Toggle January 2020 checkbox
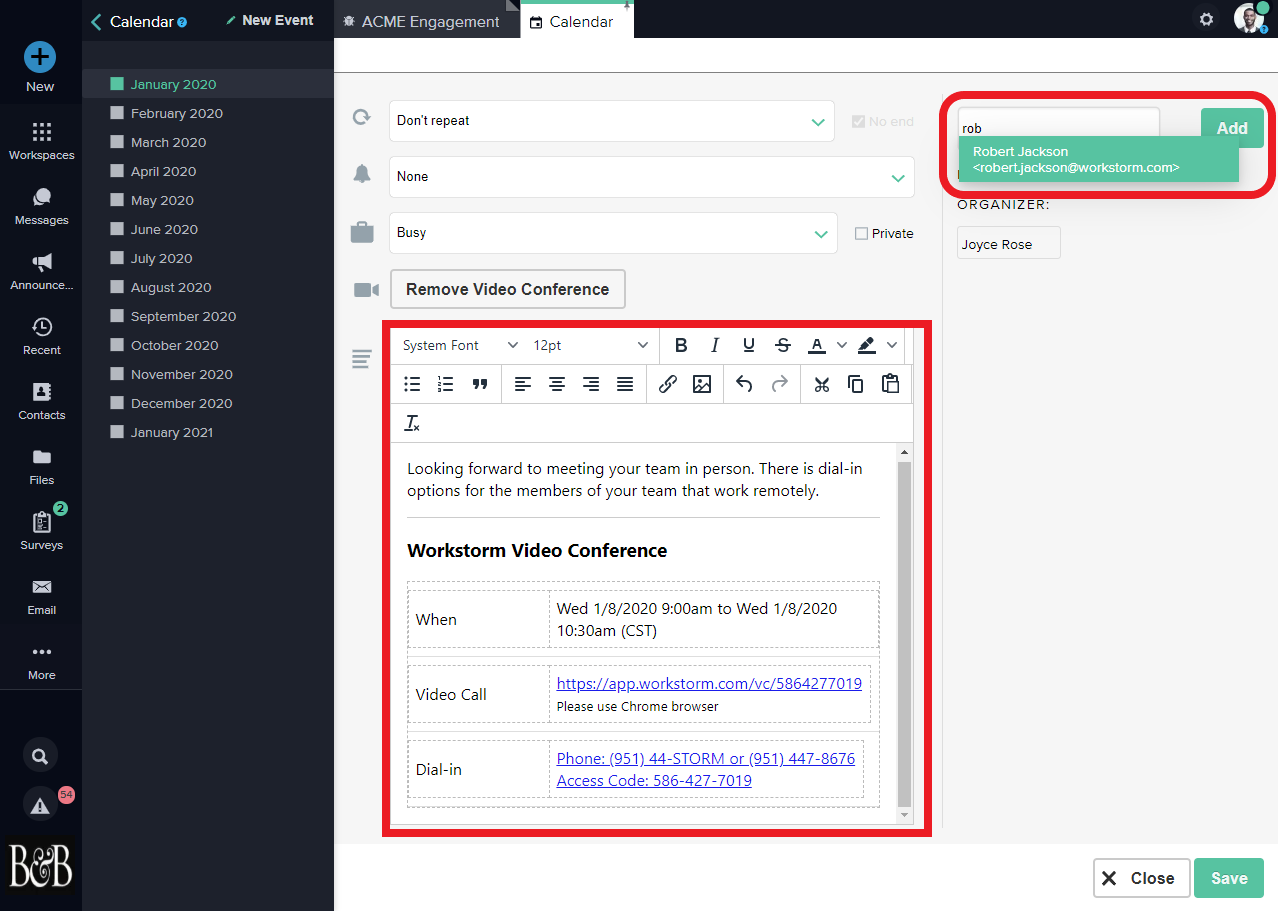This screenshot has height=911, width=1278. (x=117, y=84)
